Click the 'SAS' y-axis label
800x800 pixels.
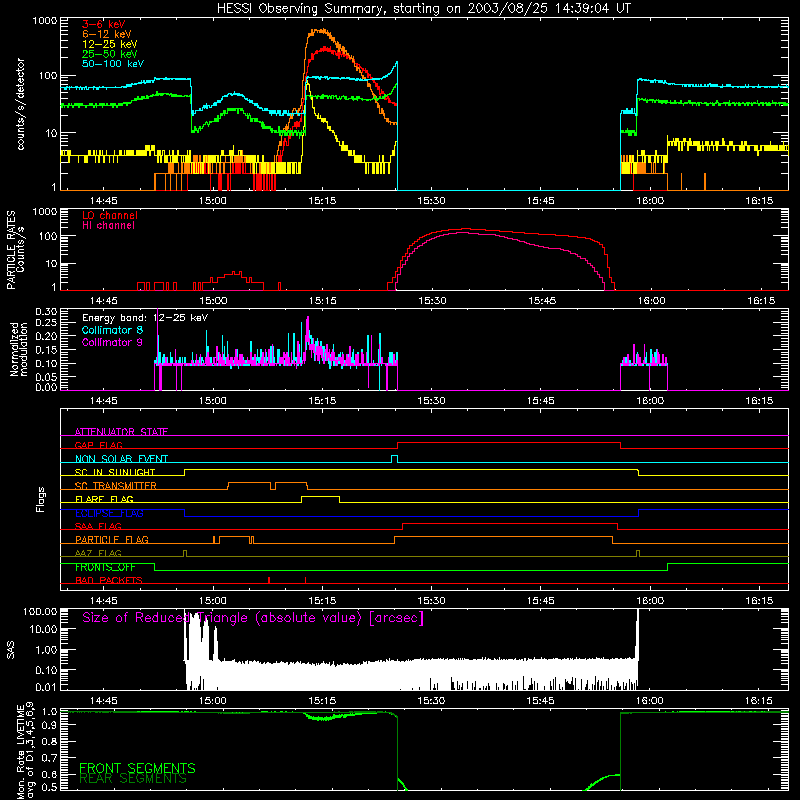coord(11,650)
